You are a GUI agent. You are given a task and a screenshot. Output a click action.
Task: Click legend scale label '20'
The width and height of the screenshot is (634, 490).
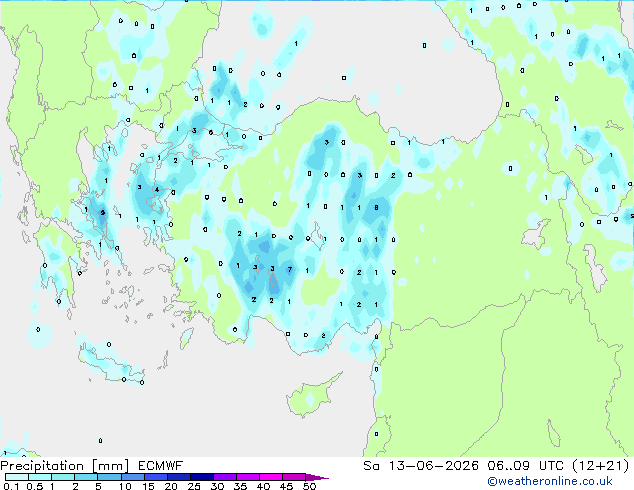pyautogui.click(x=171, y=486)
